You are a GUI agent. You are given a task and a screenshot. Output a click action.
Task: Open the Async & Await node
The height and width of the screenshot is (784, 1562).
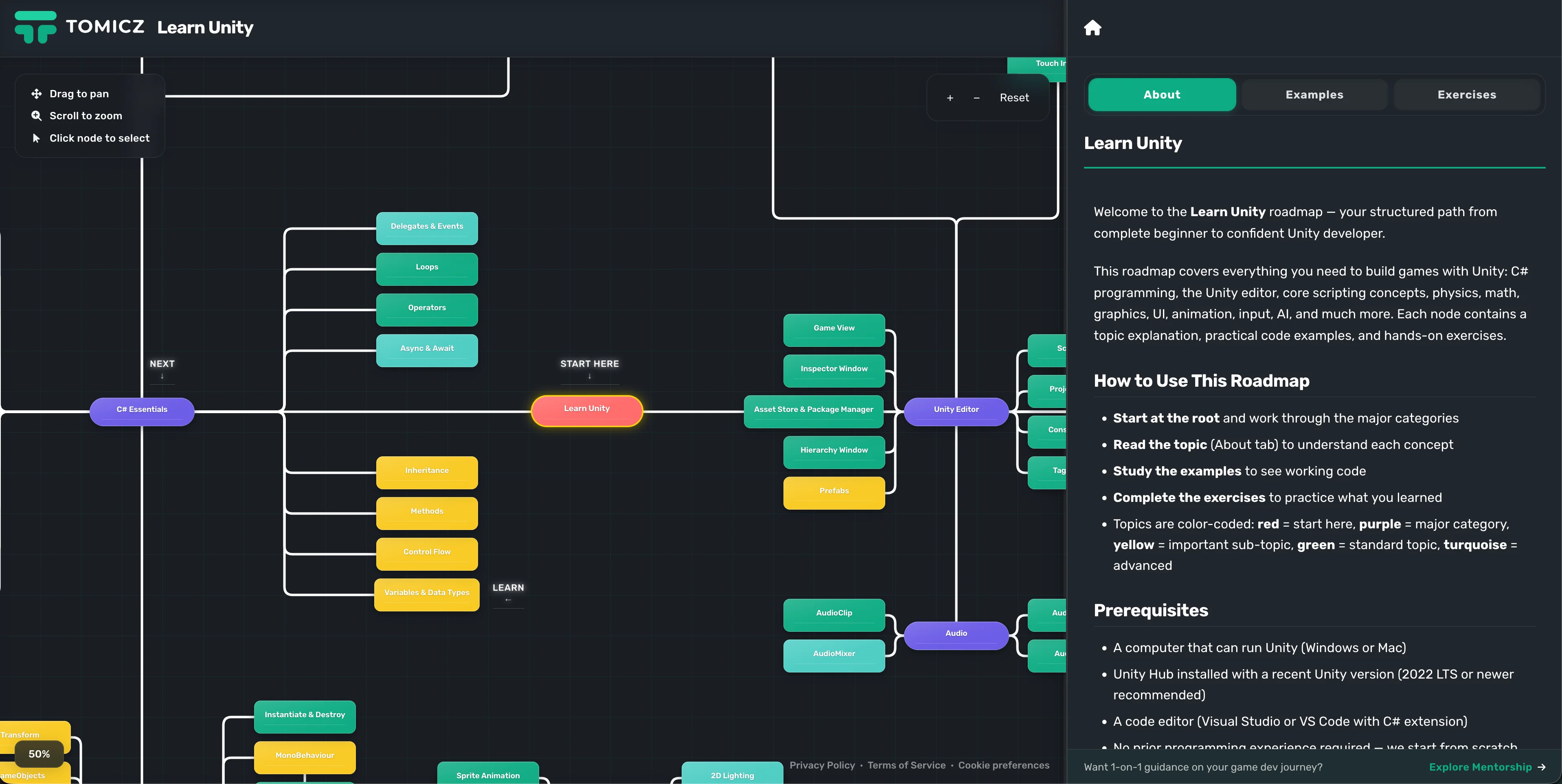tap(427, 350)
